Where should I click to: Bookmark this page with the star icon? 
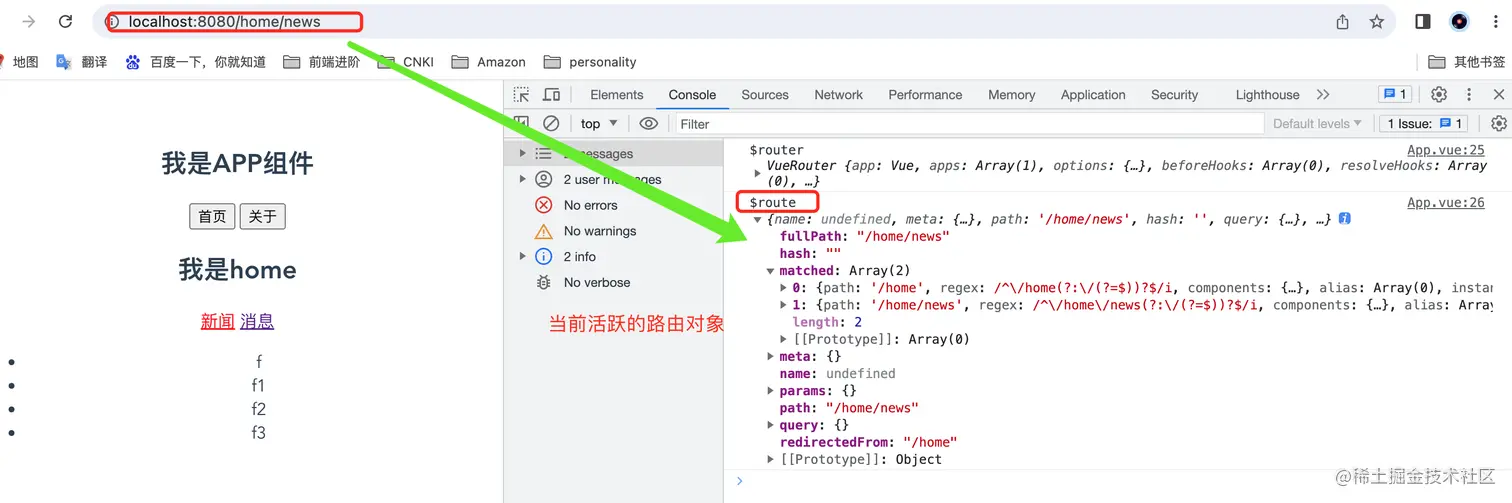coord(1377,22)
